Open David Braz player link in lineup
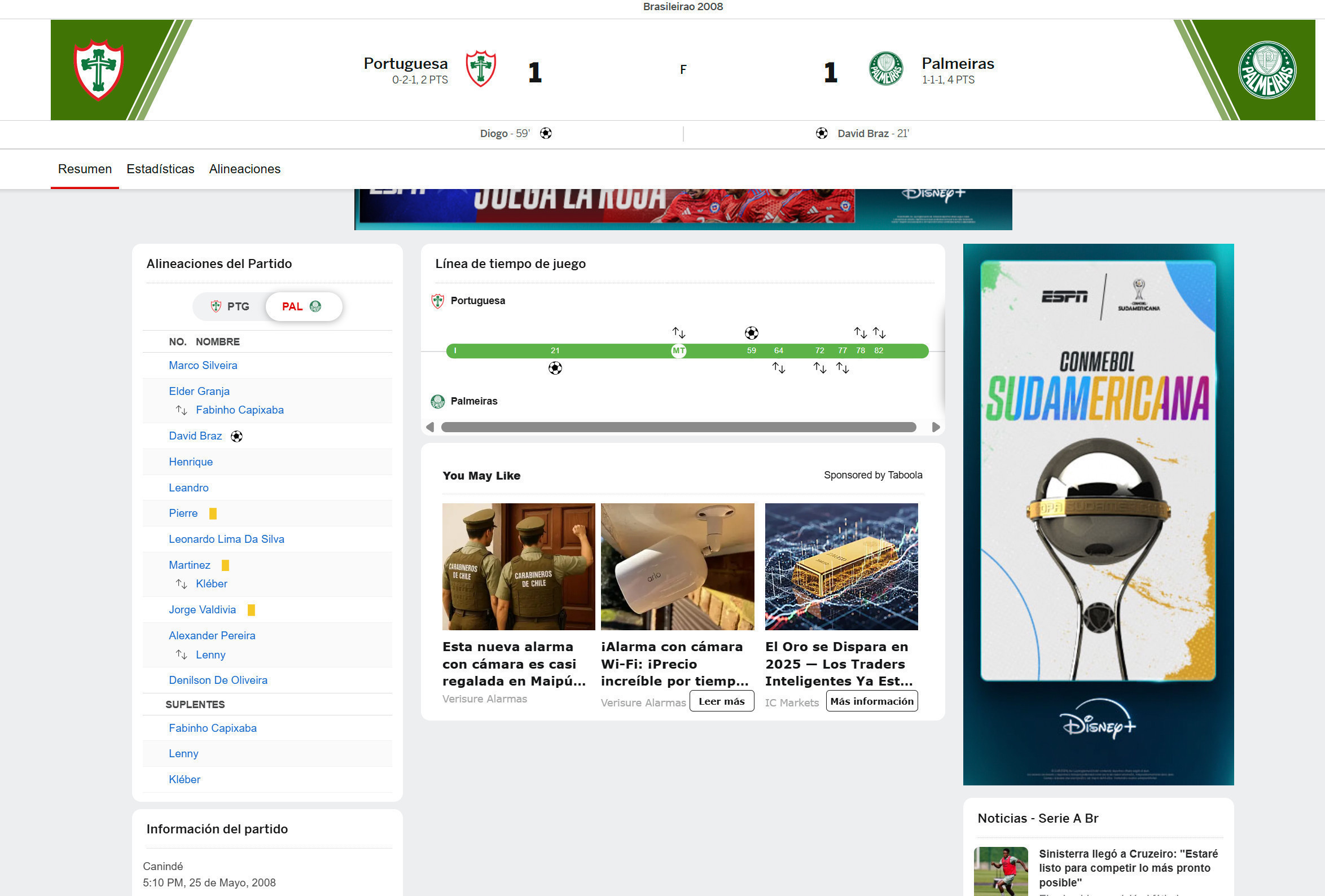Image resolution: width=1325 pixels, height=896 pixels. point(195,436)
